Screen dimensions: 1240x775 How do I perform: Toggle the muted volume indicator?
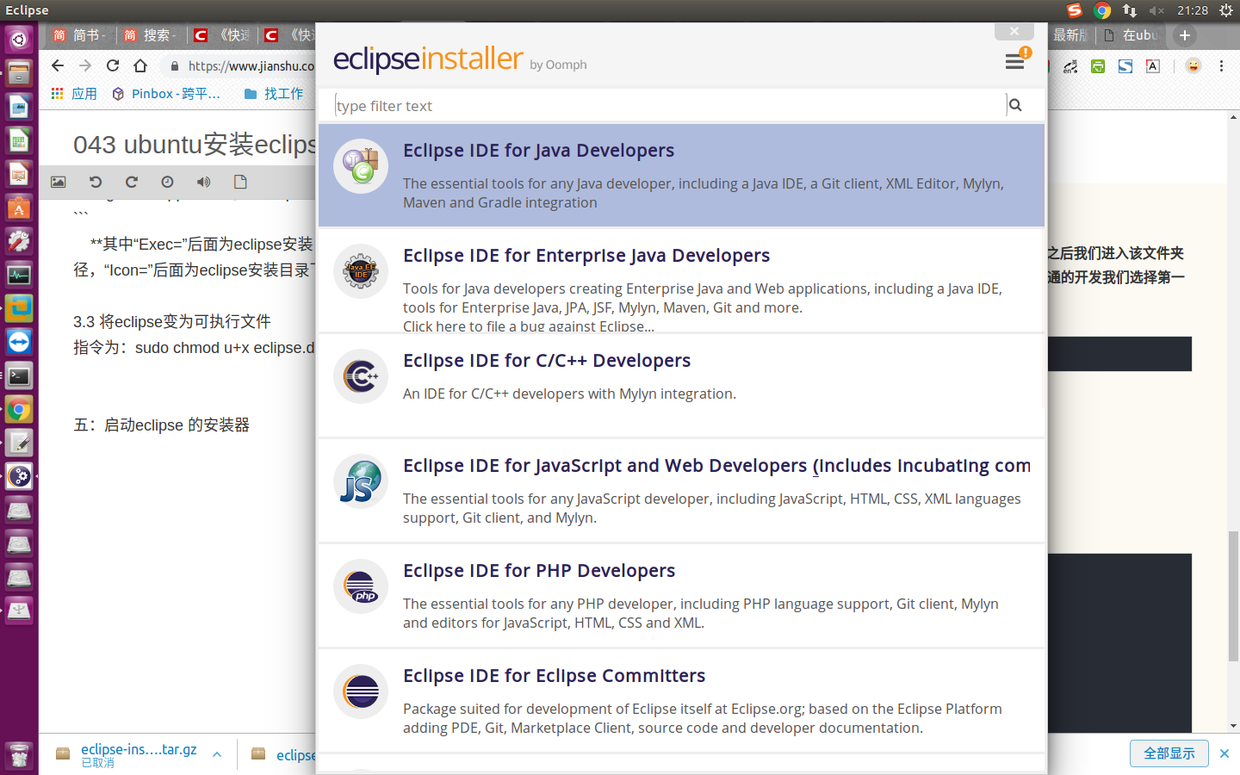(1157, 10)
